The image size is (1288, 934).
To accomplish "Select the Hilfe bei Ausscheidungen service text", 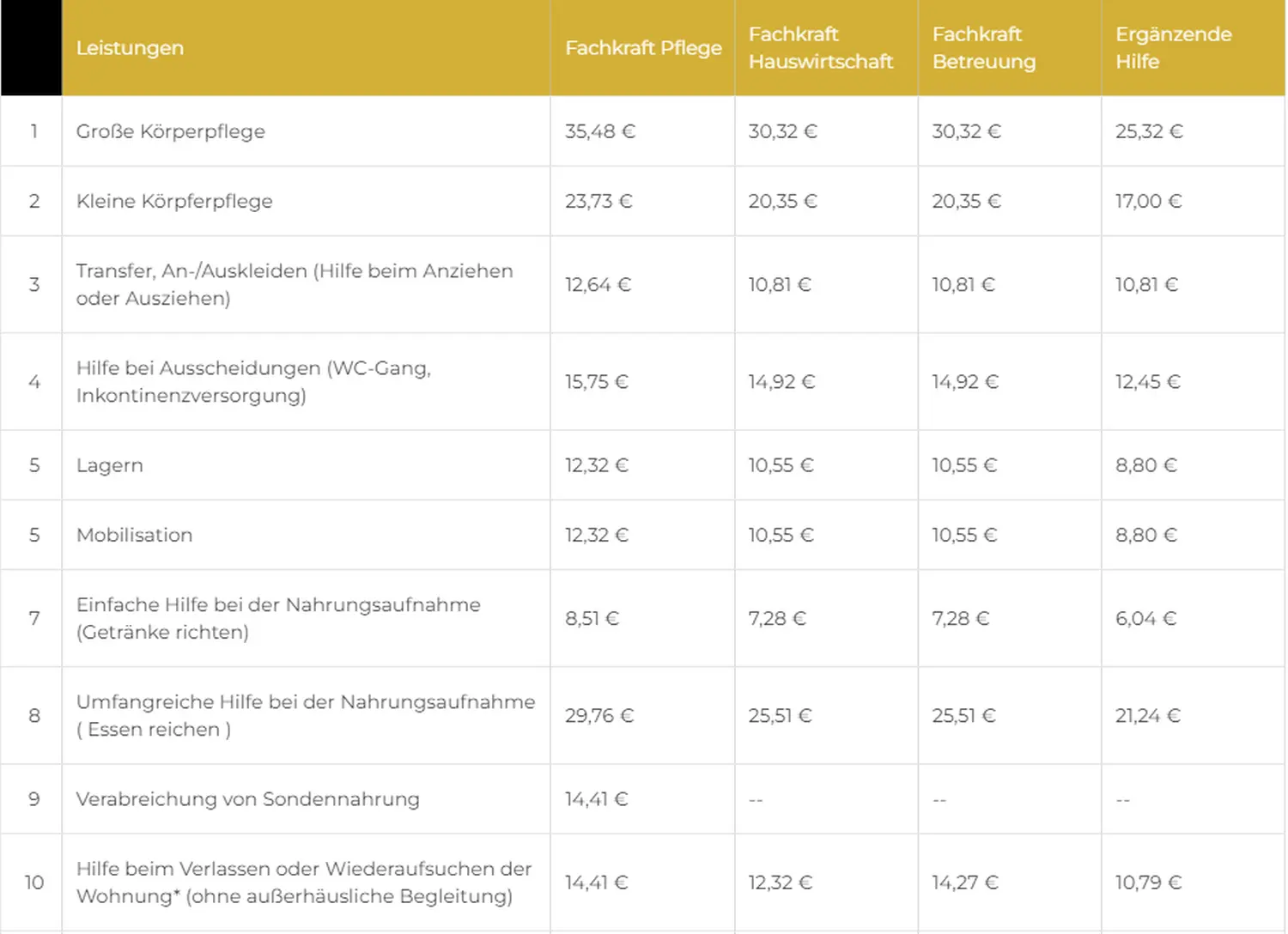I will coord(253,381).
